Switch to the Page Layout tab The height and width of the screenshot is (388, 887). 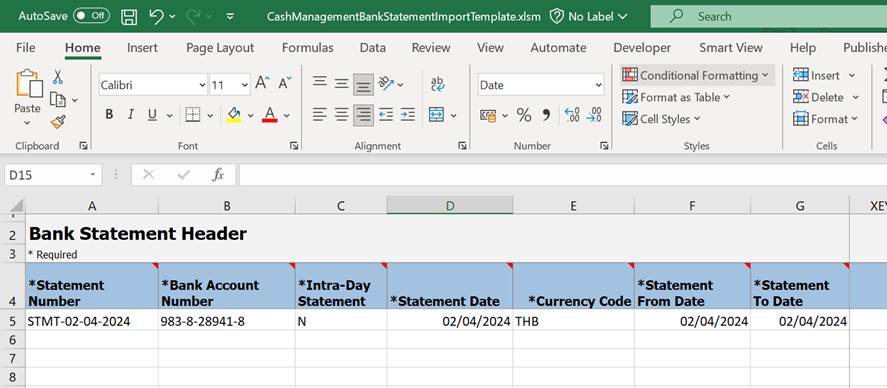point(220,48)
